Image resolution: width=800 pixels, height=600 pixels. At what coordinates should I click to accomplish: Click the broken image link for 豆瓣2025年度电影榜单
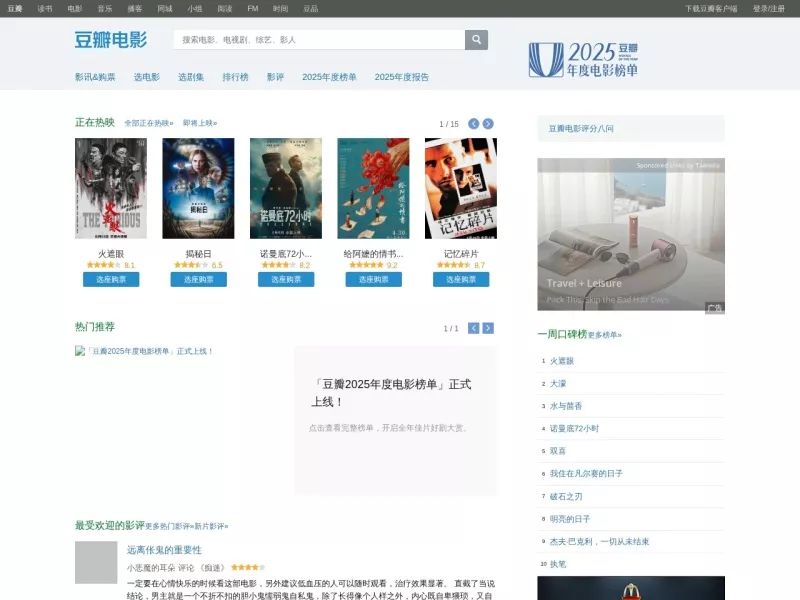click(144, 351)
